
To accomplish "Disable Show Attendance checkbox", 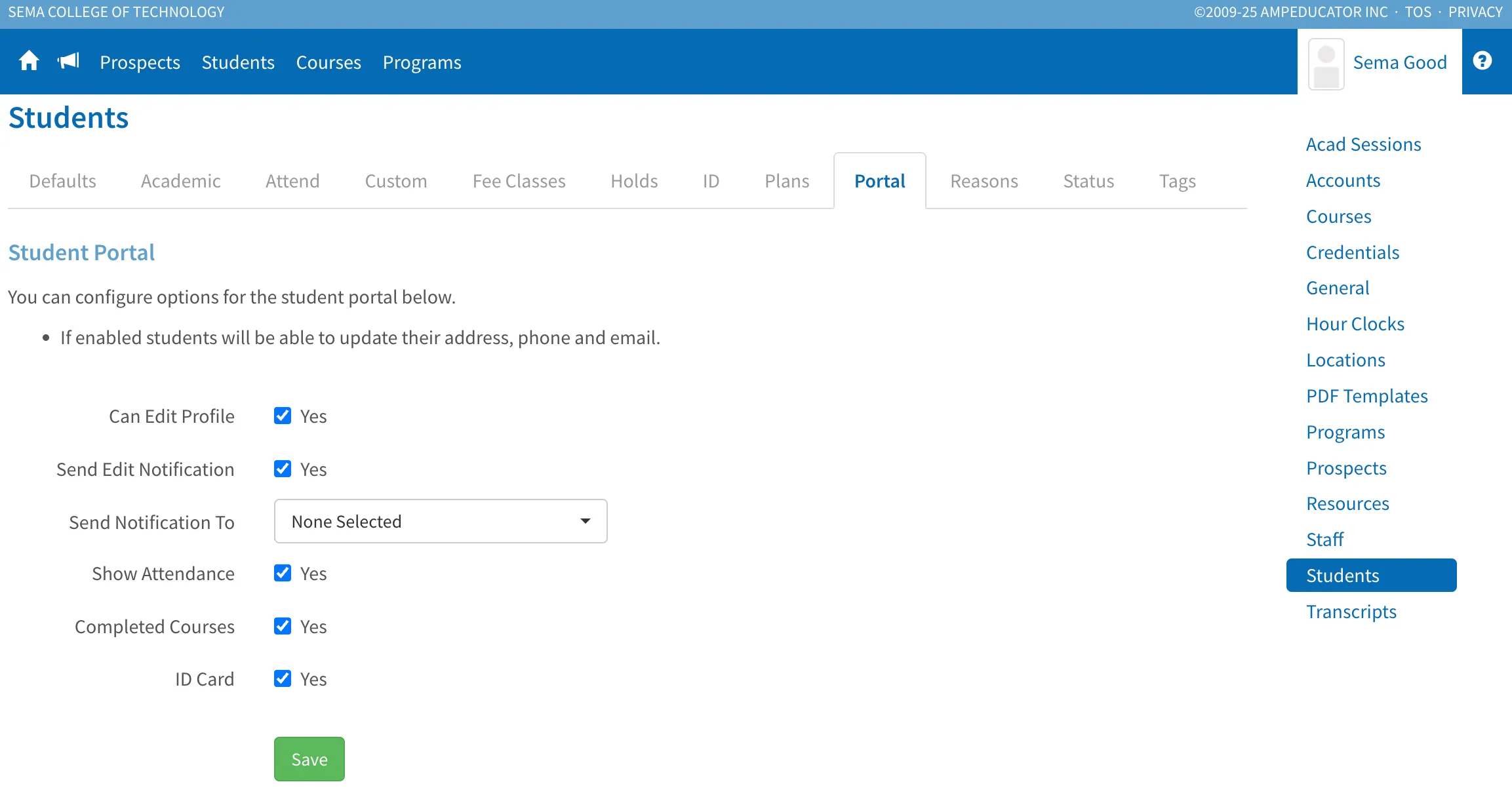I will click(x=283, y=573).
